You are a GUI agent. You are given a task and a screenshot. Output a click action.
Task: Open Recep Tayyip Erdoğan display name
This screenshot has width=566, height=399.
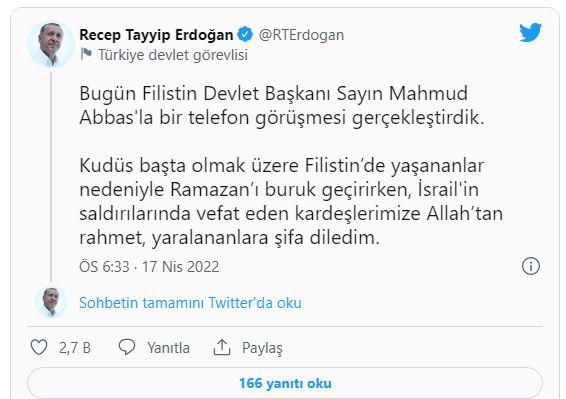click(156, 35)
